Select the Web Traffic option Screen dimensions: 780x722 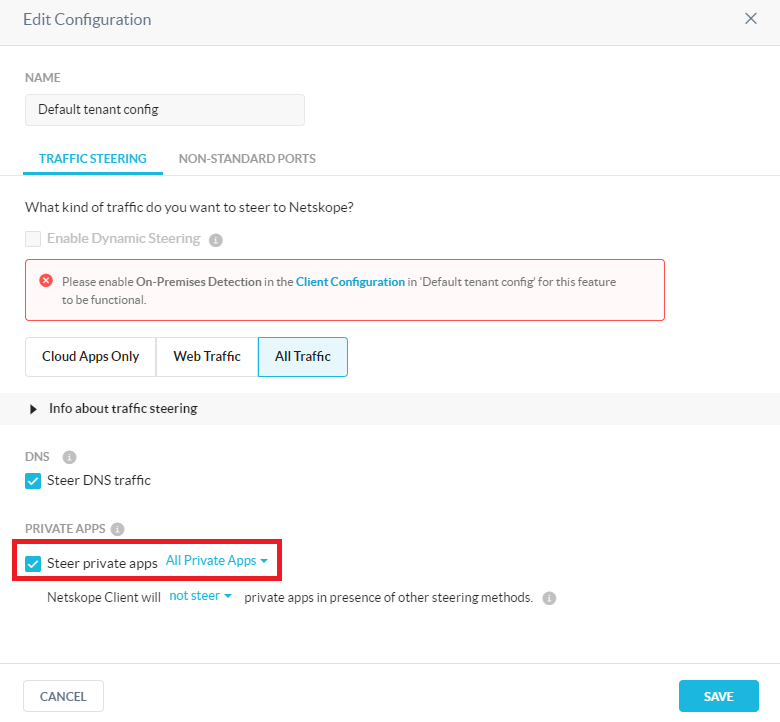pos(207,357)
